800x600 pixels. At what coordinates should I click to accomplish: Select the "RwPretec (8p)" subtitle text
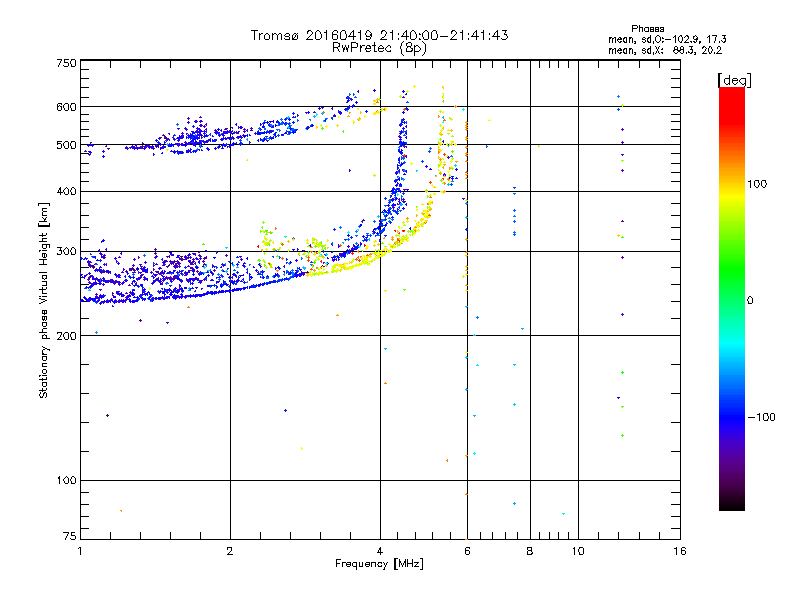379,48
